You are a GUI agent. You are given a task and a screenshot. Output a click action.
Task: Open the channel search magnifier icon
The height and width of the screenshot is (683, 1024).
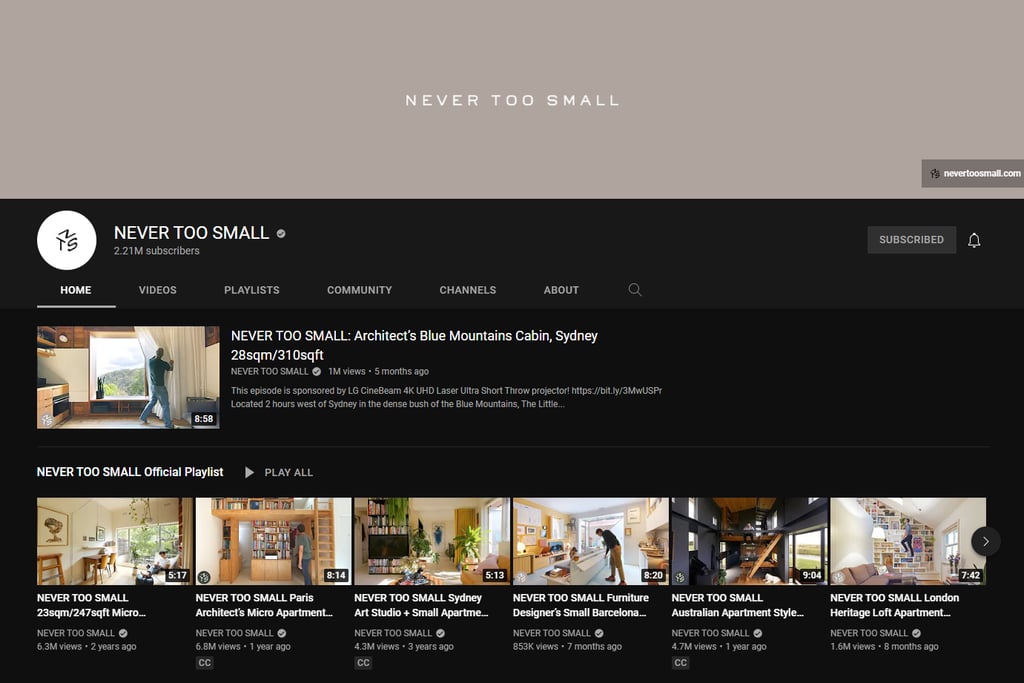(635, 289)
